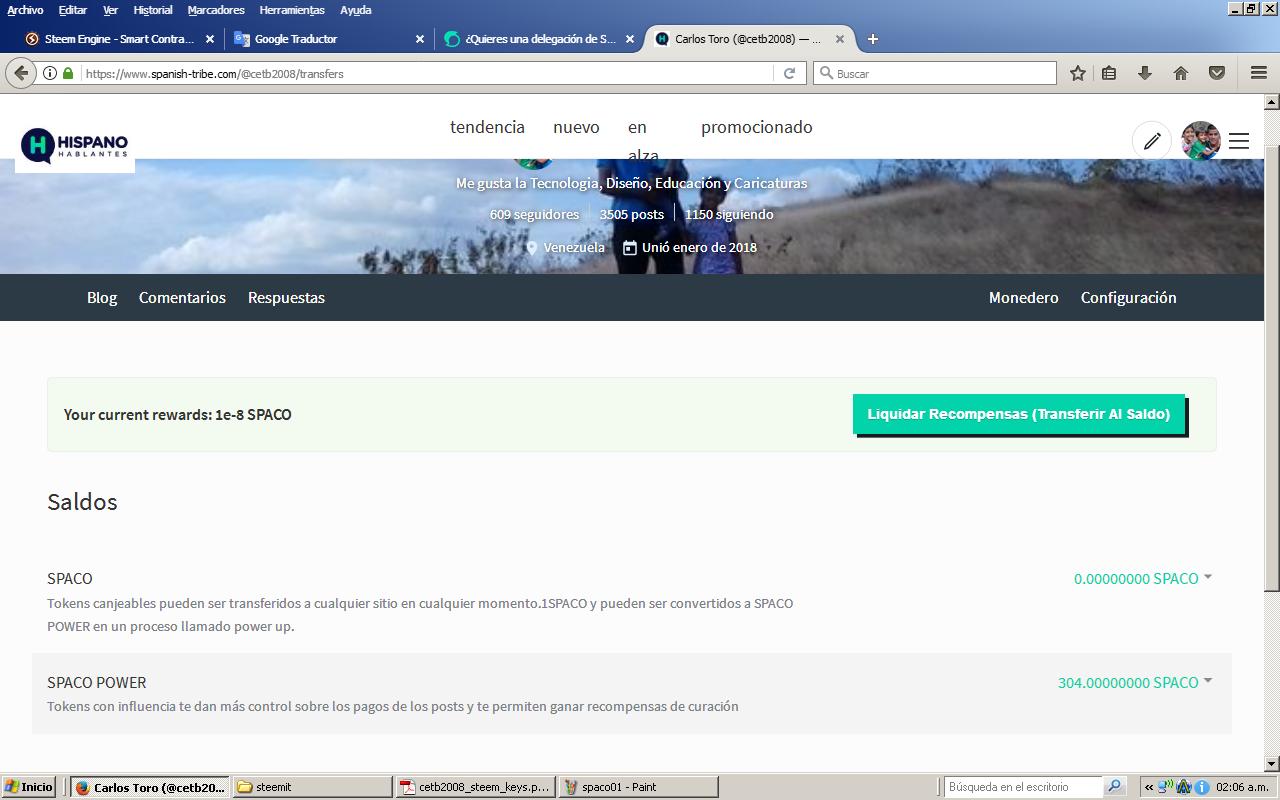
Task: Click the Pocket save icon
Action: pos(1217,73)
